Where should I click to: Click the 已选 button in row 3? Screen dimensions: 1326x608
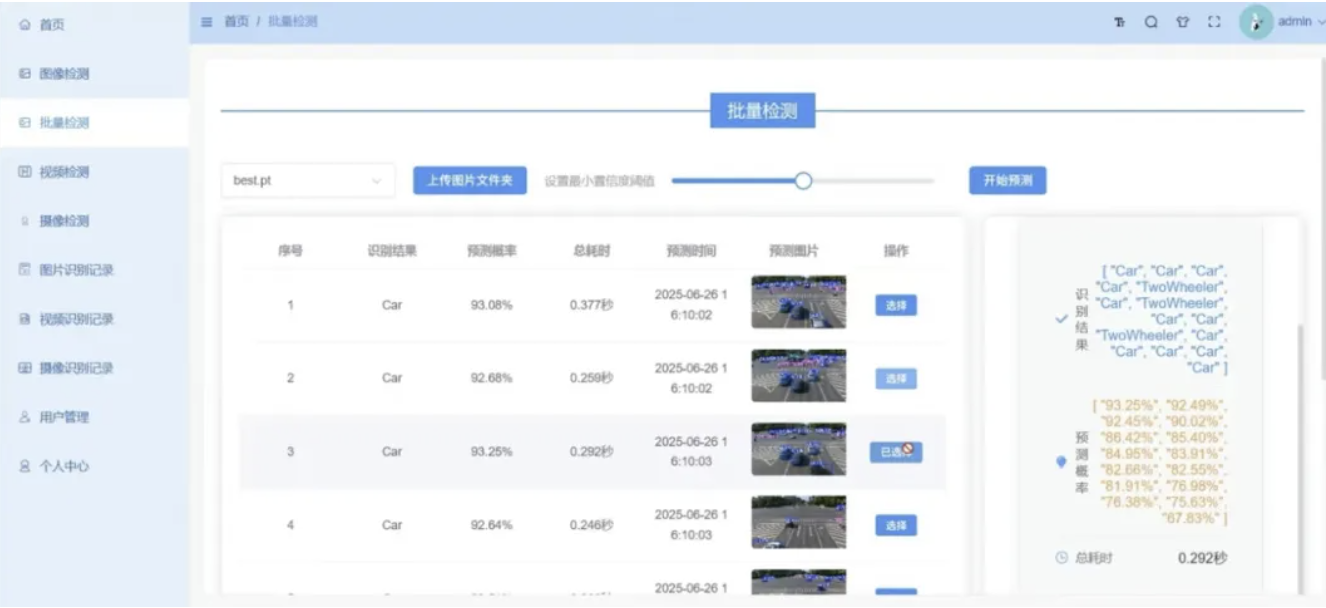coord(896,452)
